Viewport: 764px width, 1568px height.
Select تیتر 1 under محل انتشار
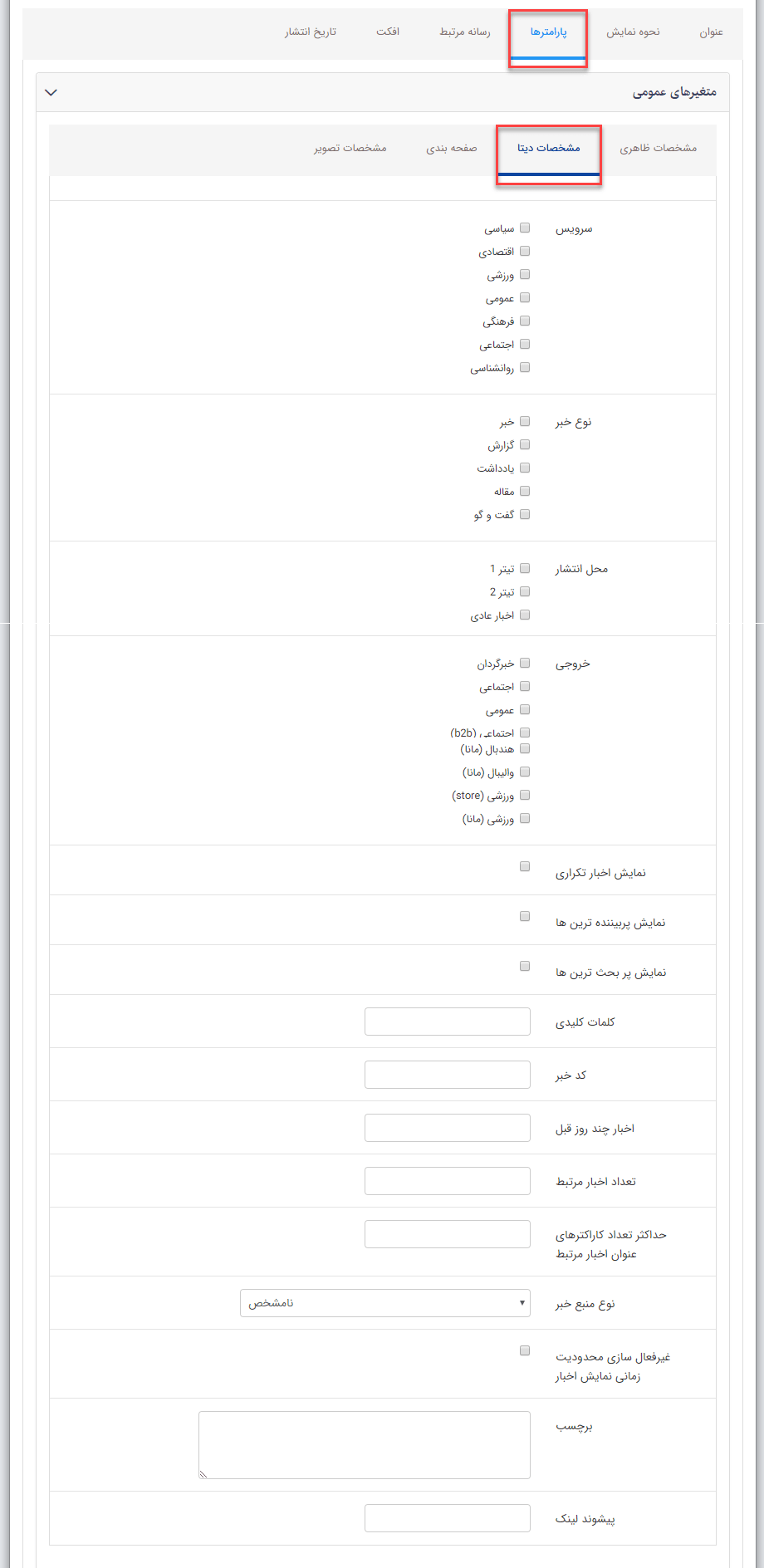click(x=524, y=567)
